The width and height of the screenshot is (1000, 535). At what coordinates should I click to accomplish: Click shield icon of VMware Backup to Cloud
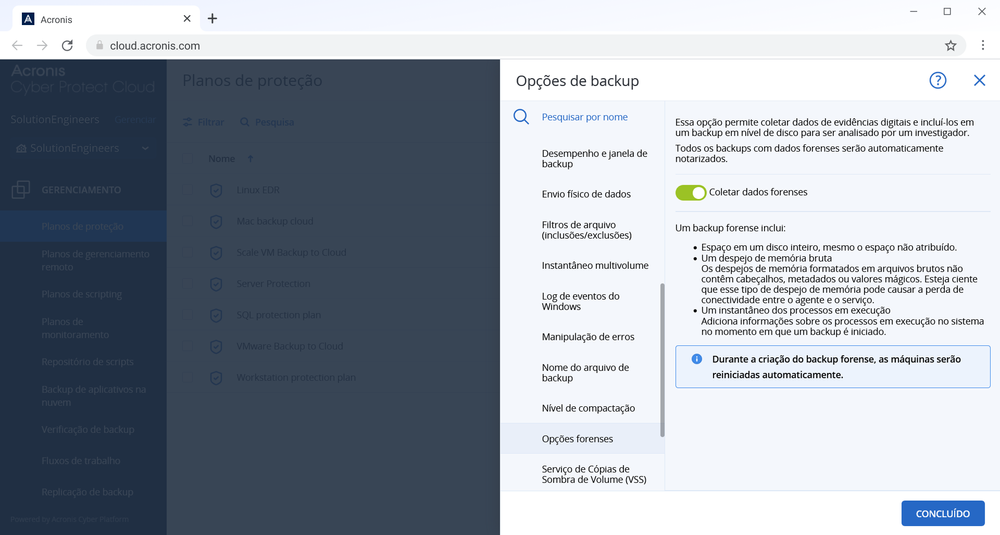[216, 346]
